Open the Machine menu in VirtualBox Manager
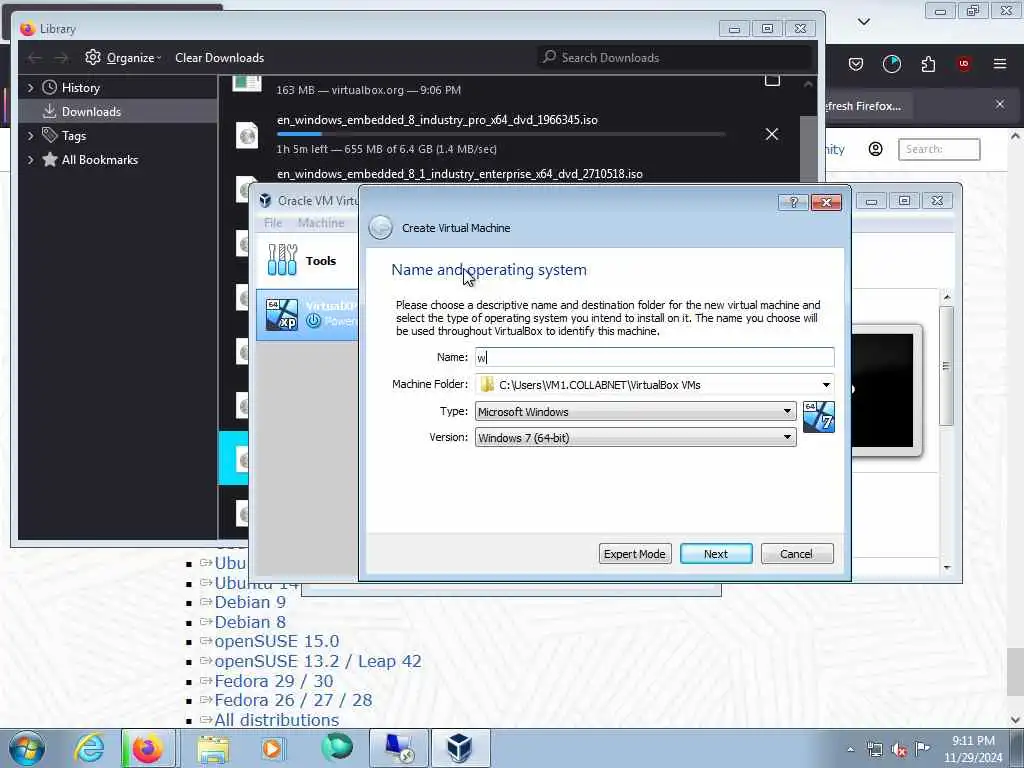Image resolution: width=1024 pixels, height=768 pixels. 321,223
